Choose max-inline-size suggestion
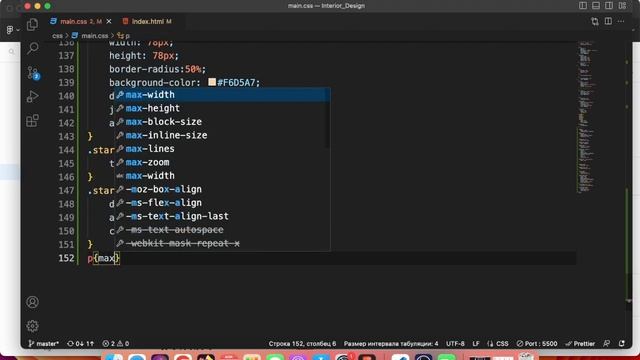This screenshot has width=640, height=360. (x=222, y=135)
